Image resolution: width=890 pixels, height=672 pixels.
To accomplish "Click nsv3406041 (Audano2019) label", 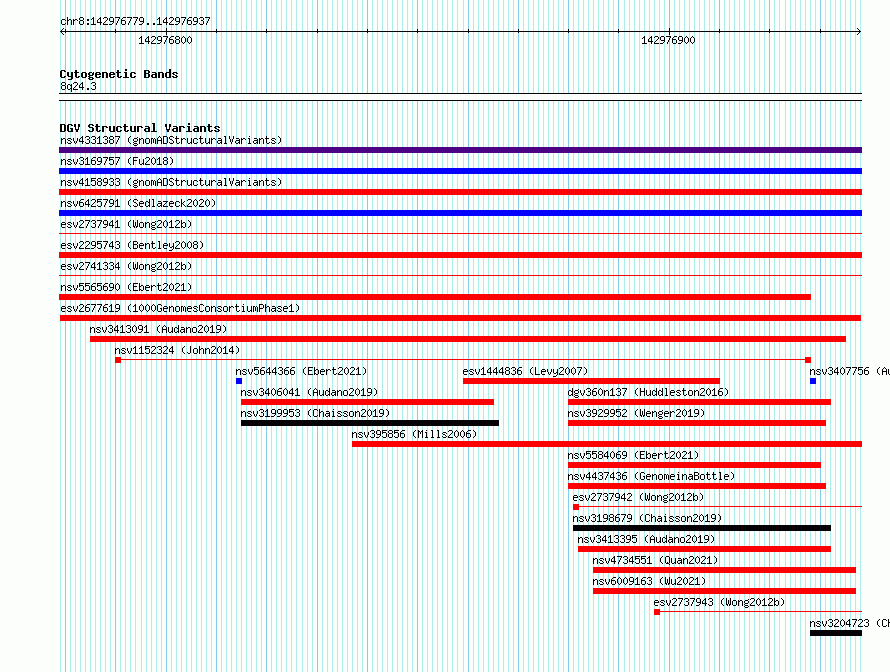I will coord(309,392).
